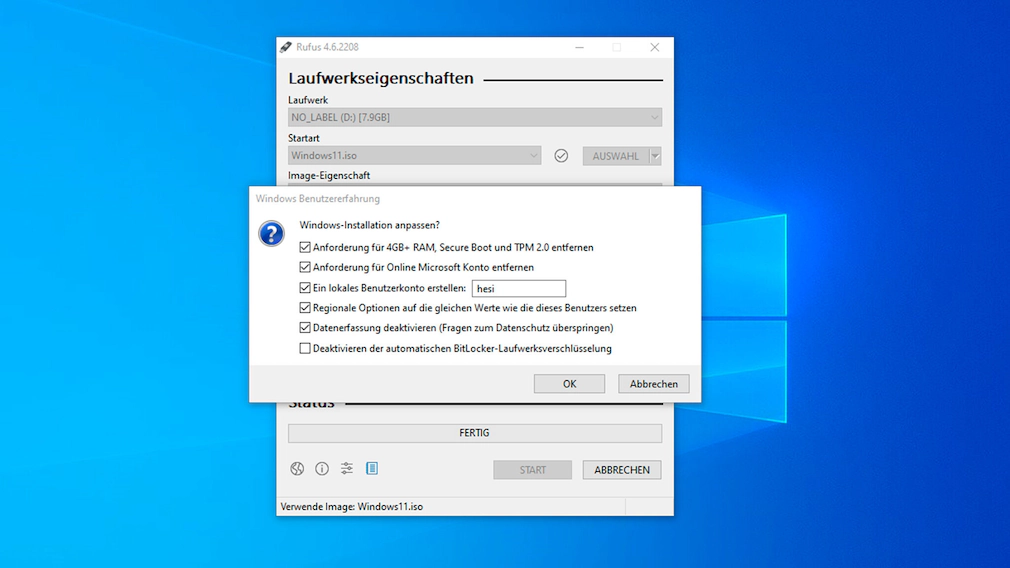
Task: Enable BitLocker-Laufwerksverschlüsselung deactivation checkbox
Action: click(x=305, y=349)
